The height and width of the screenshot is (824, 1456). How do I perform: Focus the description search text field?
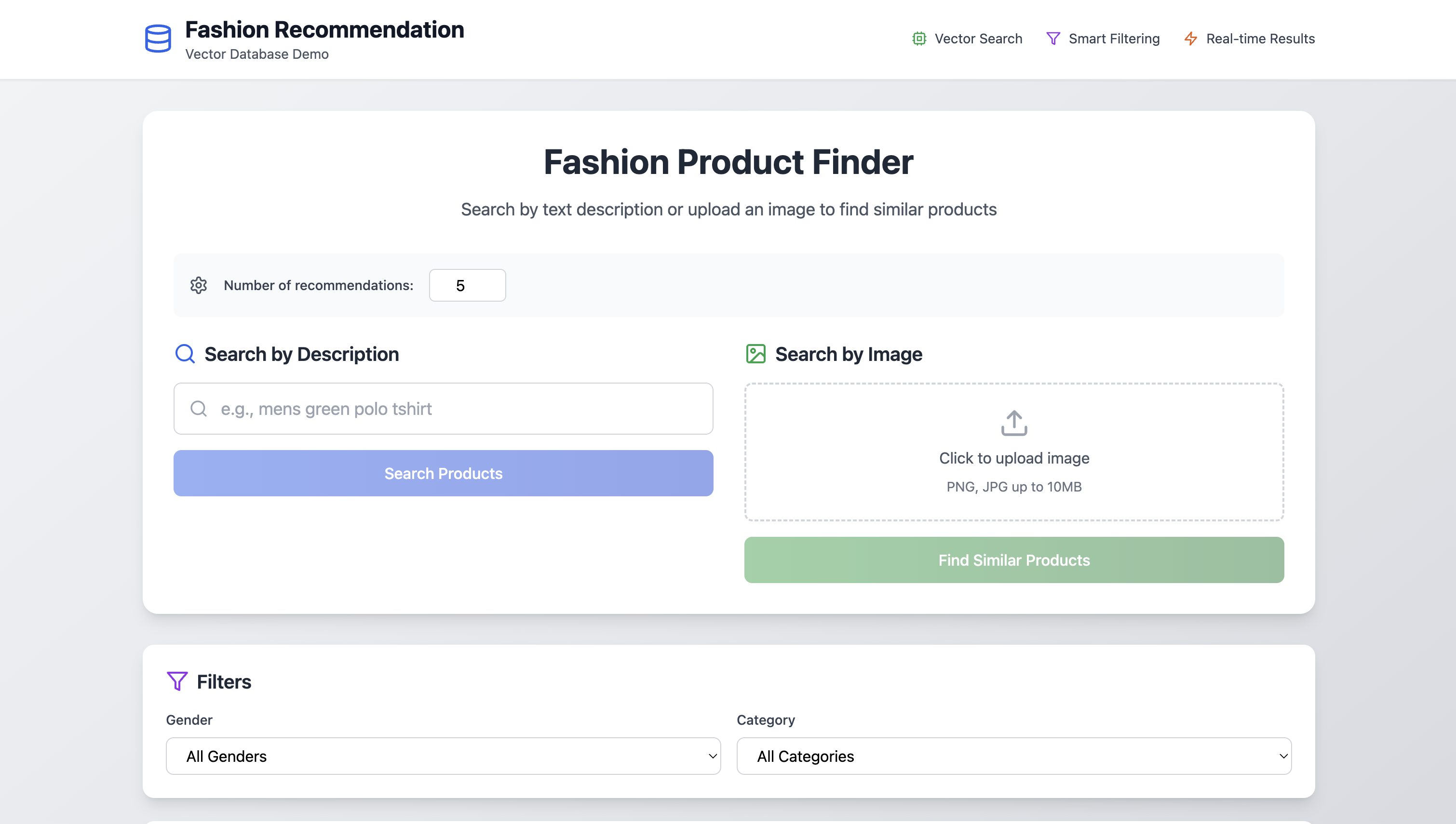tap(443, 409)
